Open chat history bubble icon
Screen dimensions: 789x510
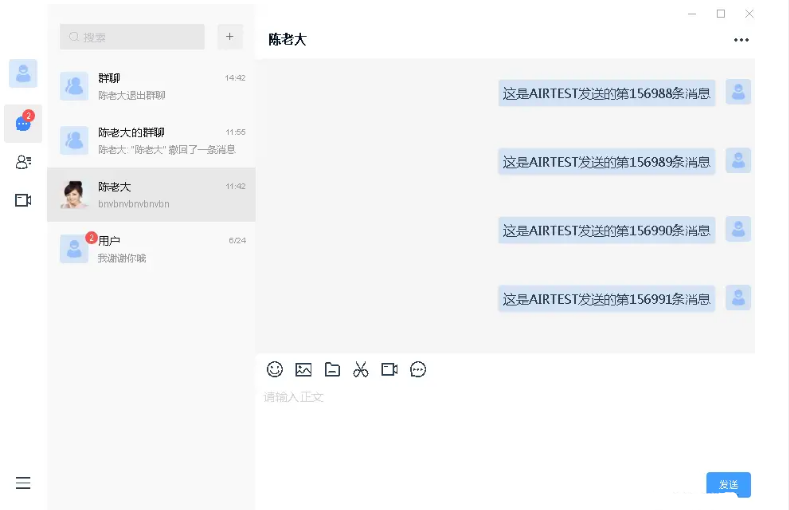tap(418, 370)
